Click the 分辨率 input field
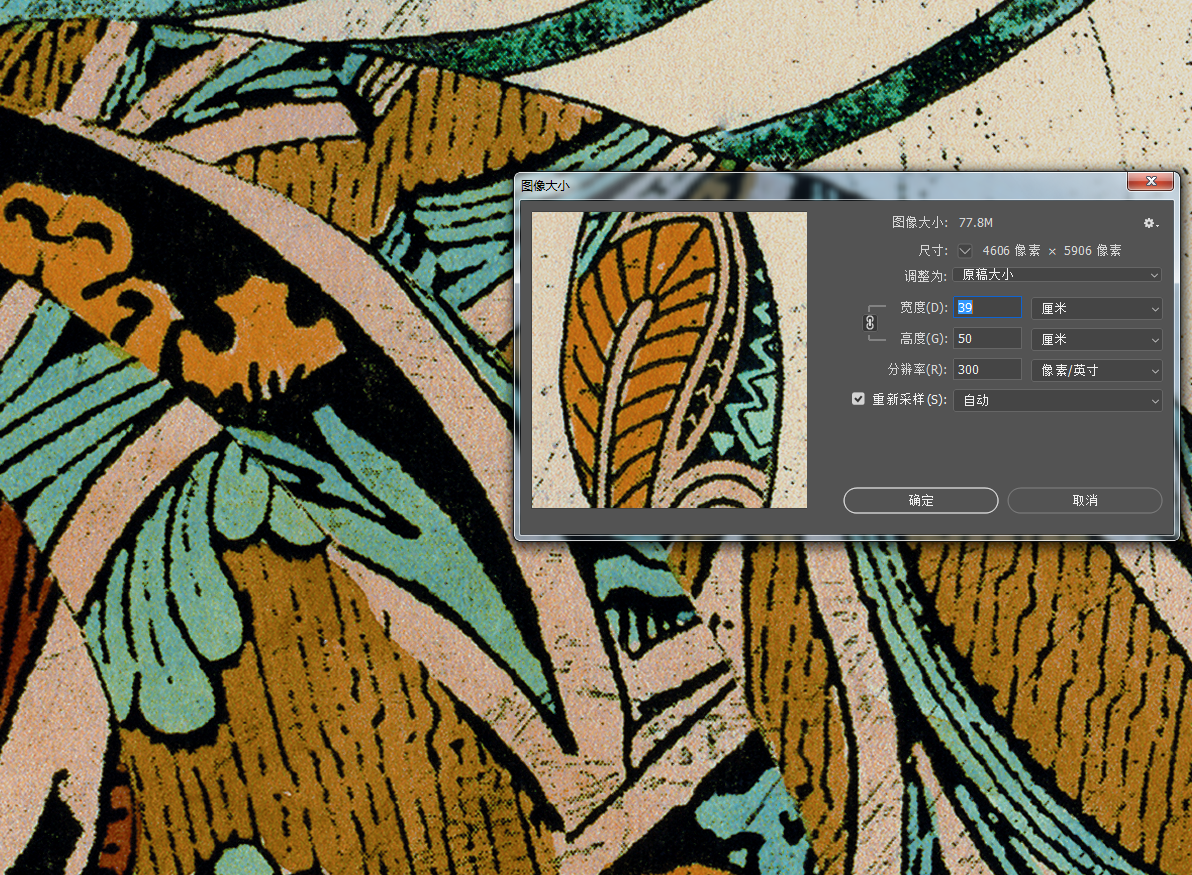This screenshot has width=1192, height=875. 988,369
